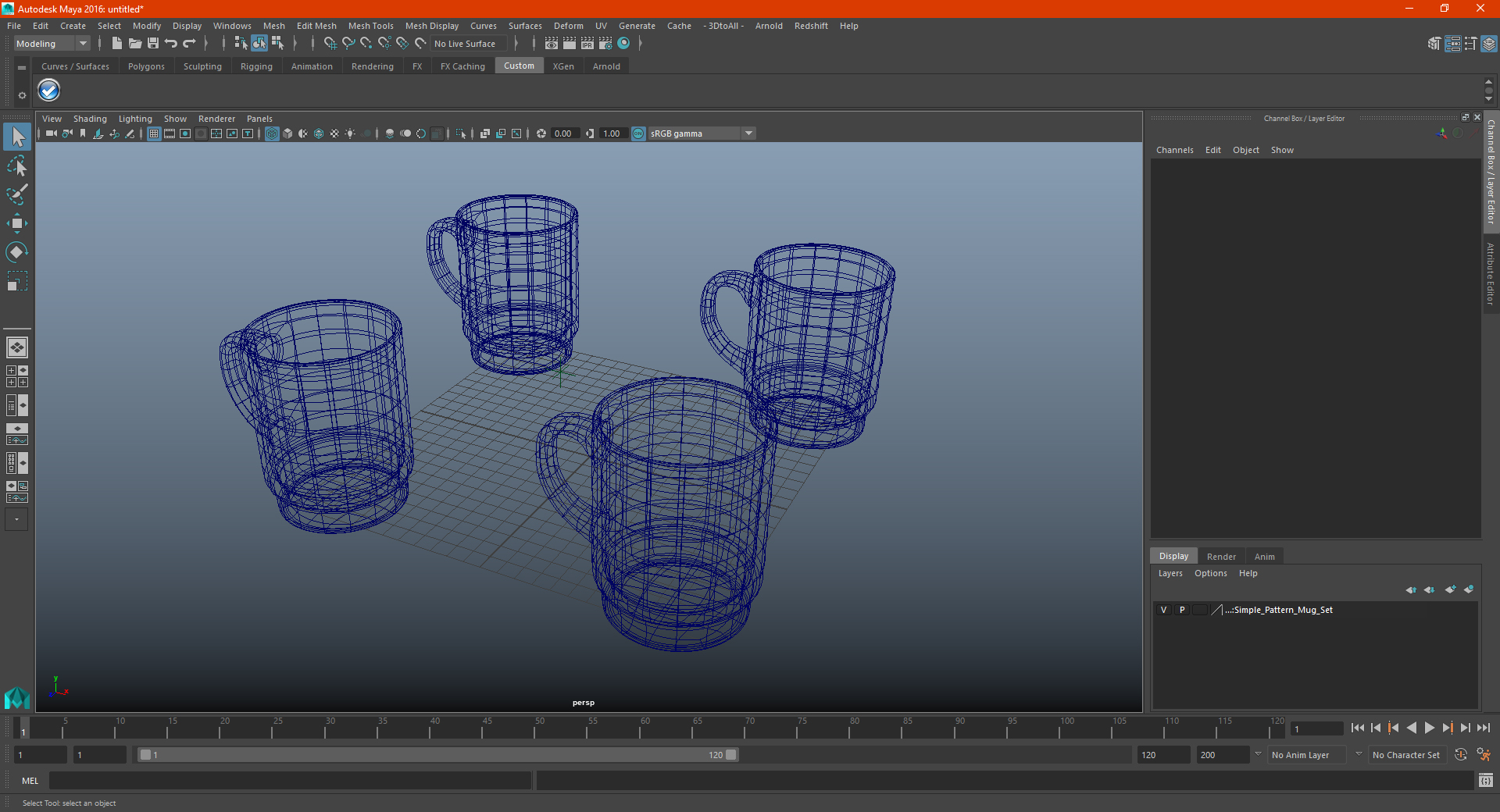Viewport: 1500px width, 812px height.
Task: Switch to the Polygons shelf tab
Action: [x=146, y=66]
